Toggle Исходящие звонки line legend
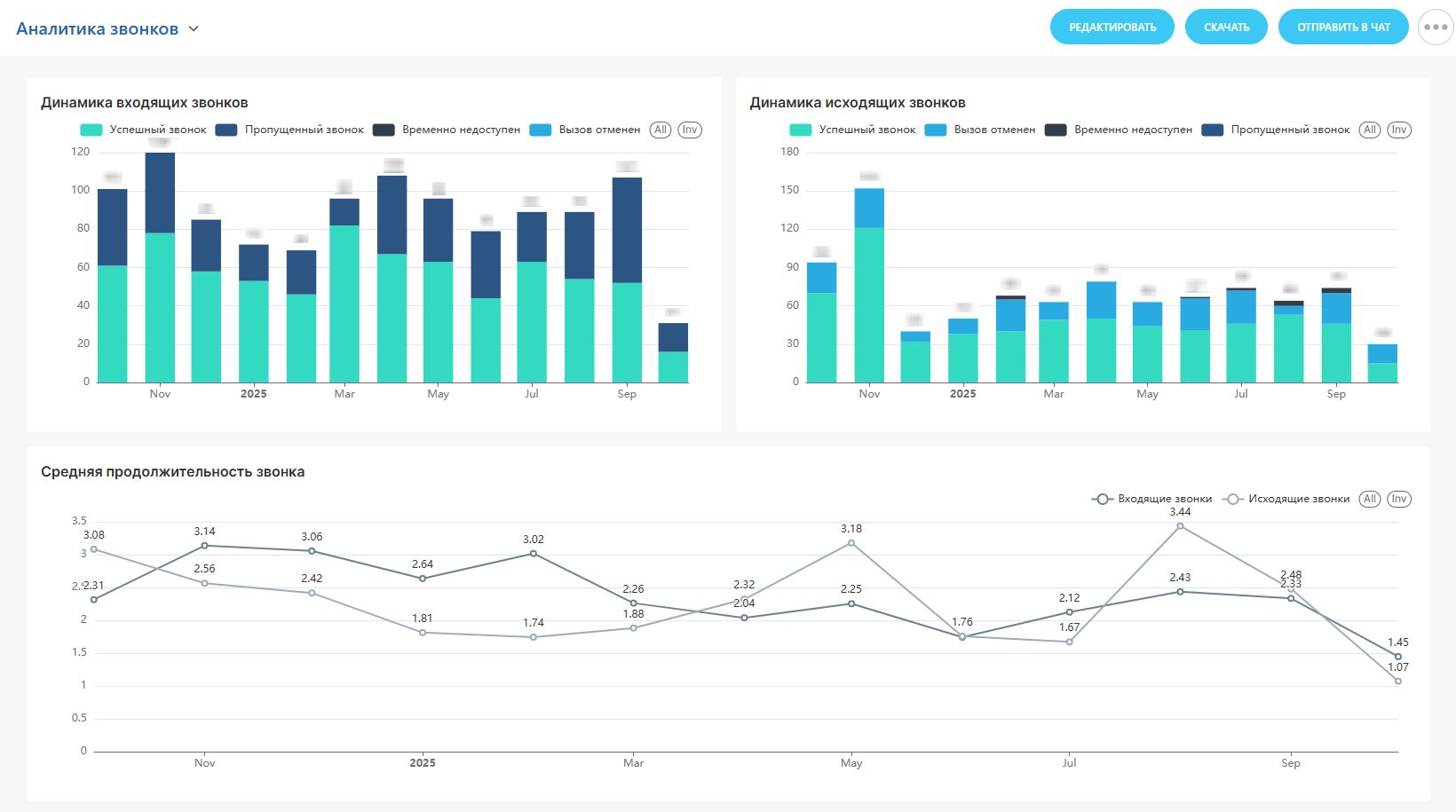This screenshot has width=1456, height=812. (x=1286, y=499)
